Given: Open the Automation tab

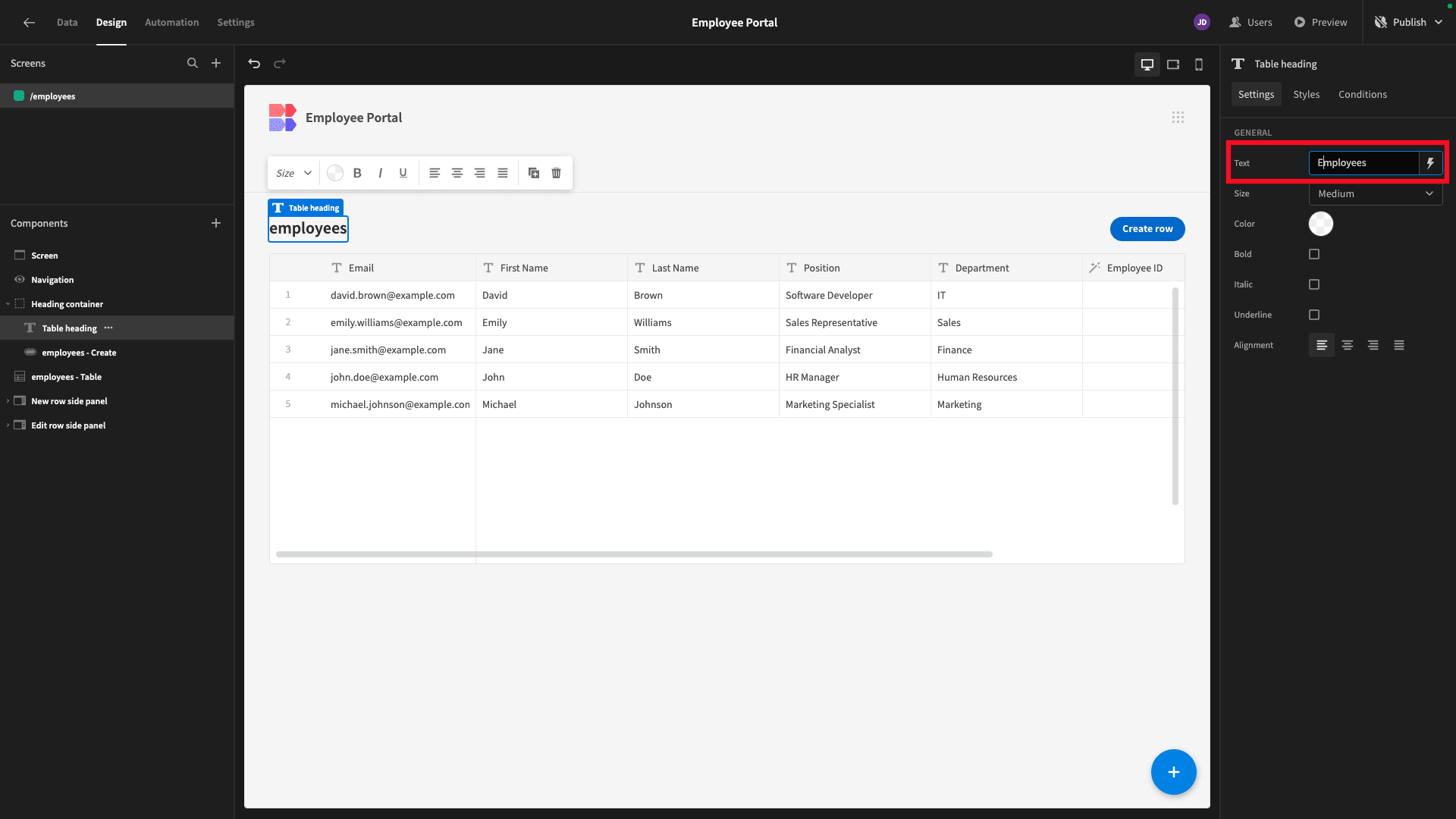Looking at the screenshot, I should pyautogui.click(x=172, y=22).
